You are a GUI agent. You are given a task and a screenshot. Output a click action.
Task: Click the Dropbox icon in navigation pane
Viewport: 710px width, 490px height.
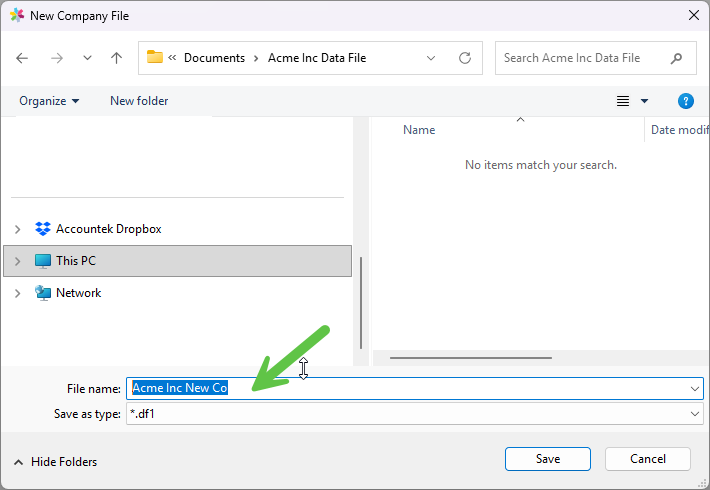pyautogui.click(x=43, y=229)
